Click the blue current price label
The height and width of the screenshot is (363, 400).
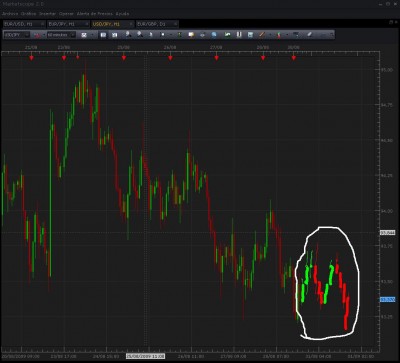pyautogui.click(x=388, y=300)
